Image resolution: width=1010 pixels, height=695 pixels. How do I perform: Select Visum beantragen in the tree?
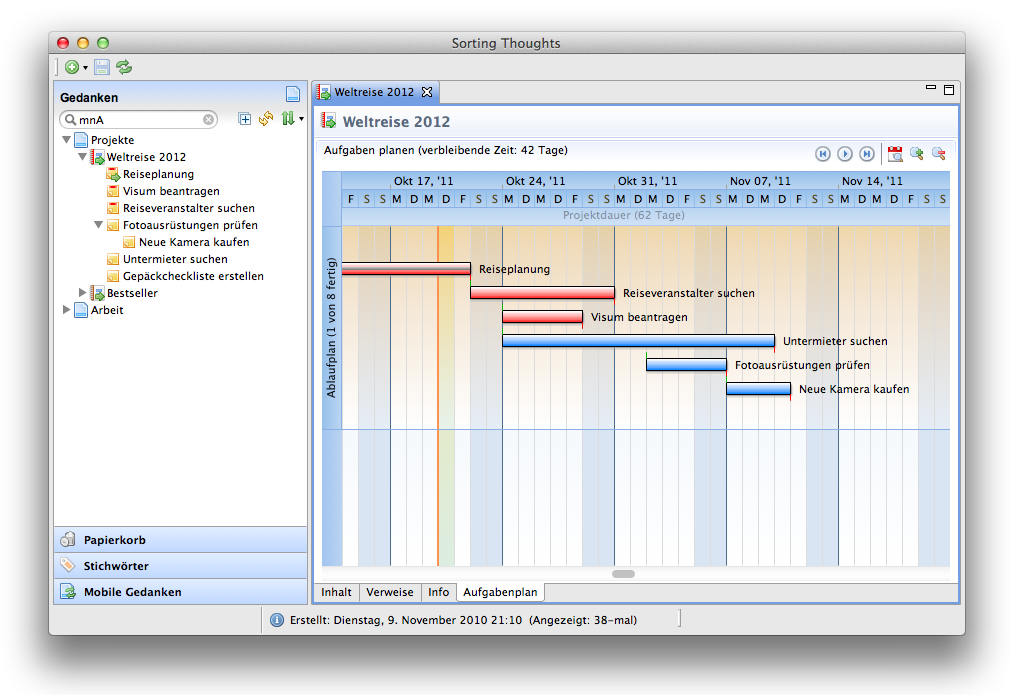pyautogui.click(x=171, y=191)
